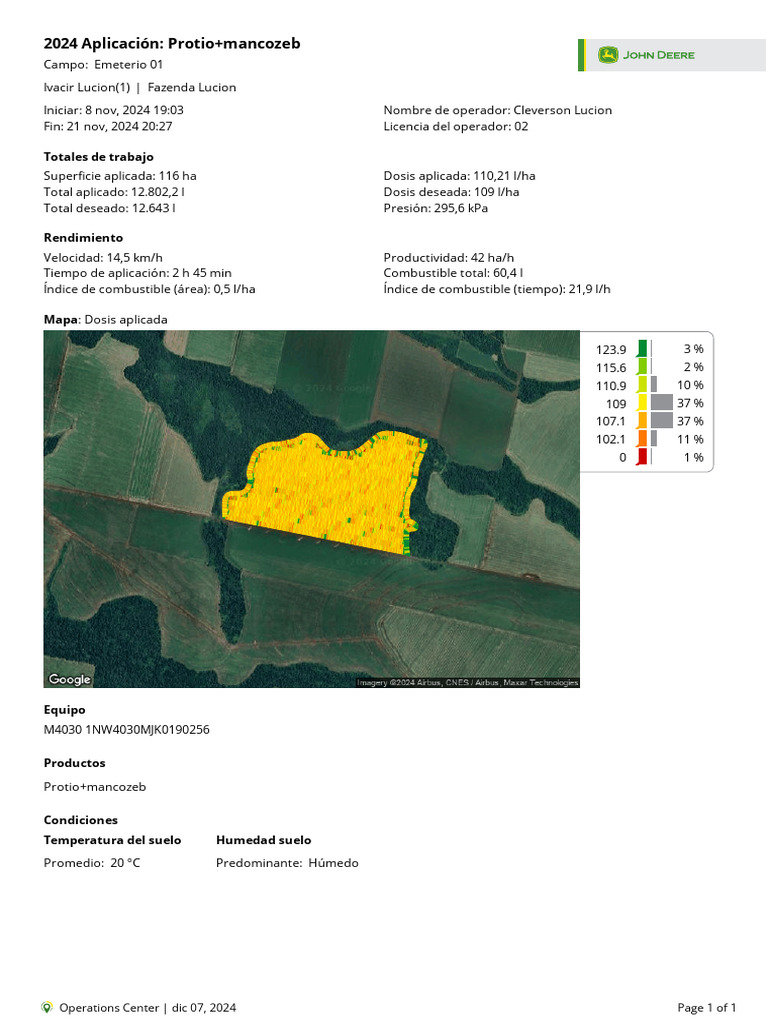The image size is (768, 1024).
Task: Click the 'Humedad suelo' heading
Action: point(264,840)
